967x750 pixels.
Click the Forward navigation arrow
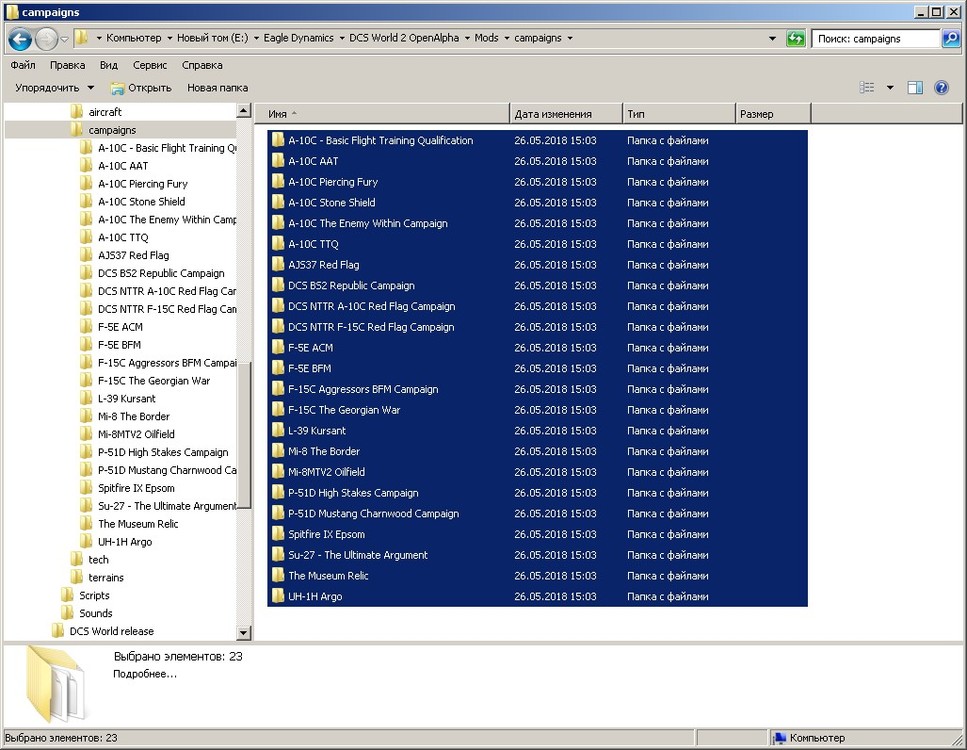[47, 39]
